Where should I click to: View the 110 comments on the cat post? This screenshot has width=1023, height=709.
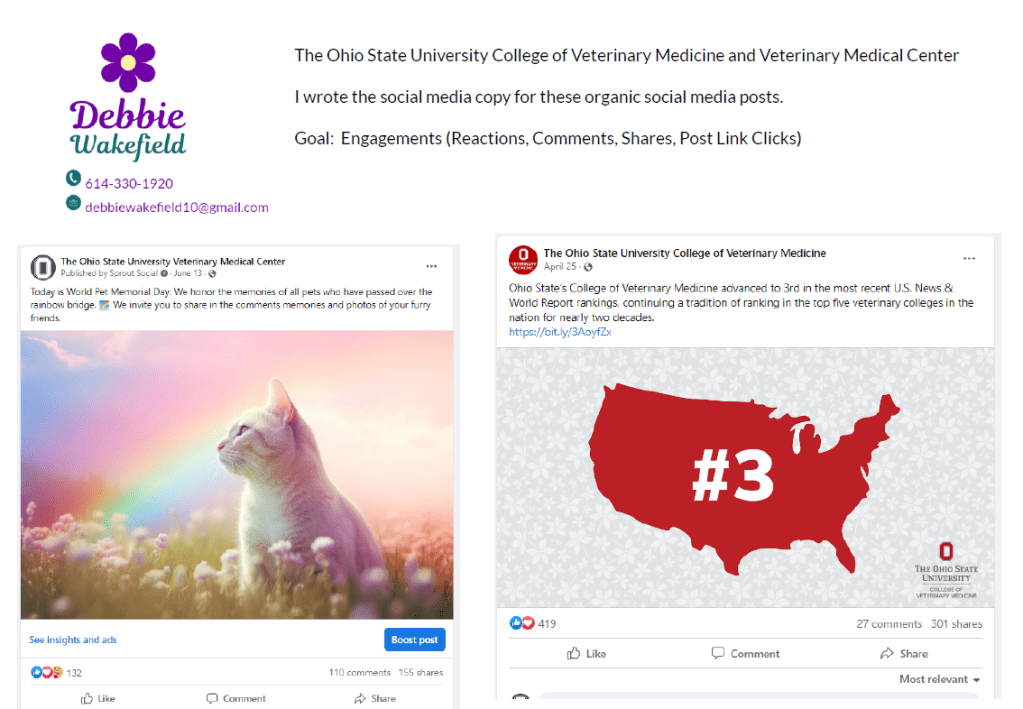(359, 673)
